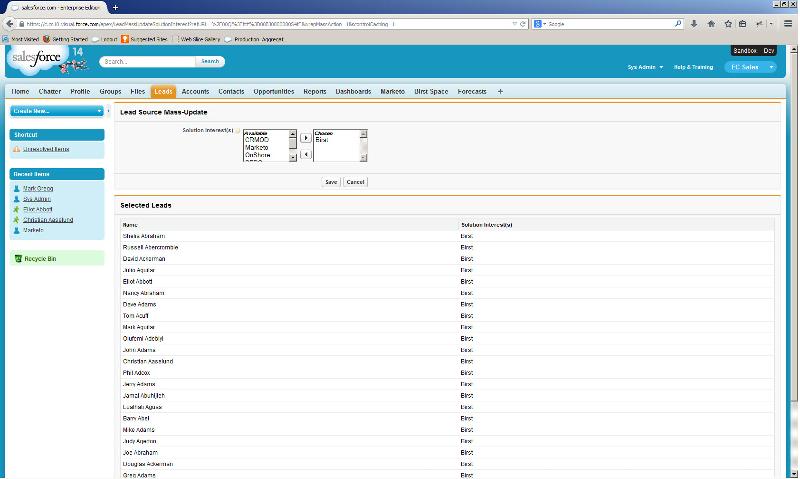Click the plus icon for all tabs

pyautogui.click(x=500, y=92)
